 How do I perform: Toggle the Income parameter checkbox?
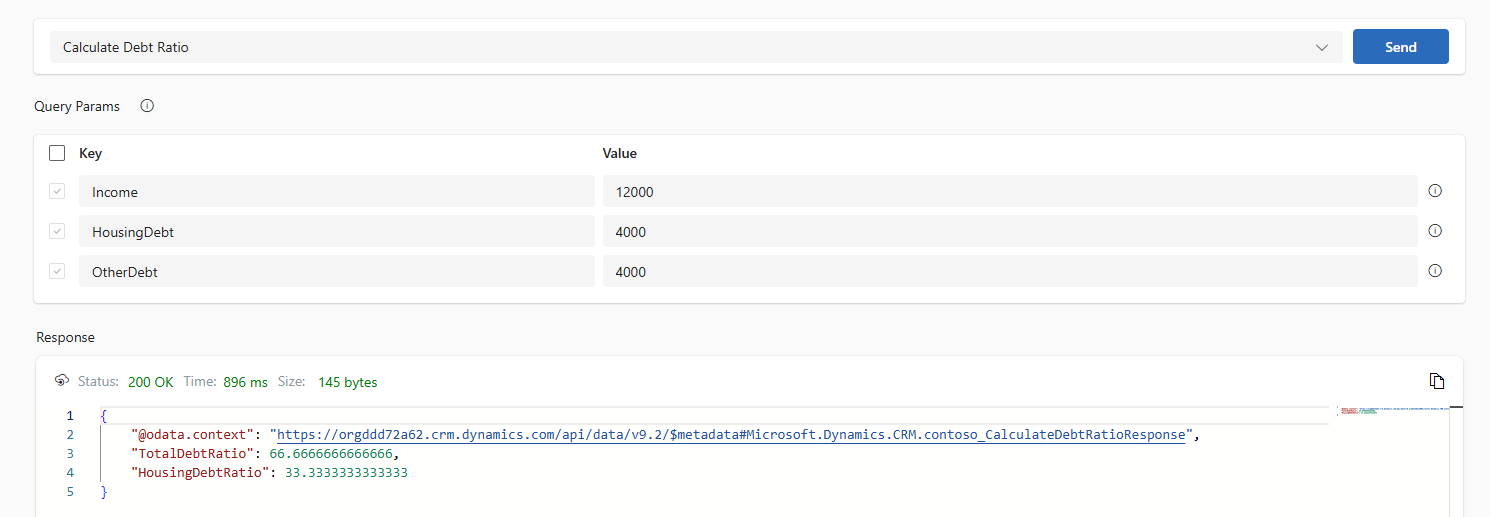57,191
